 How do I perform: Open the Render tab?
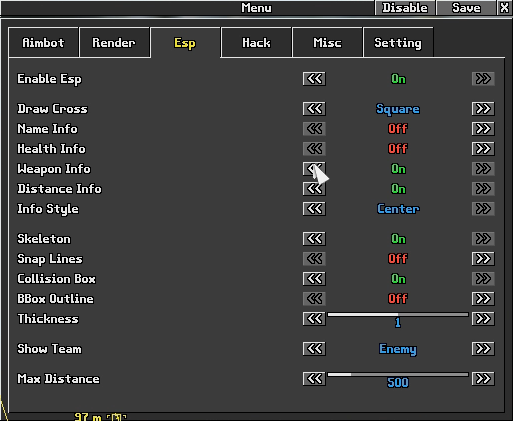pyautogui.click(x=114, y=43)
